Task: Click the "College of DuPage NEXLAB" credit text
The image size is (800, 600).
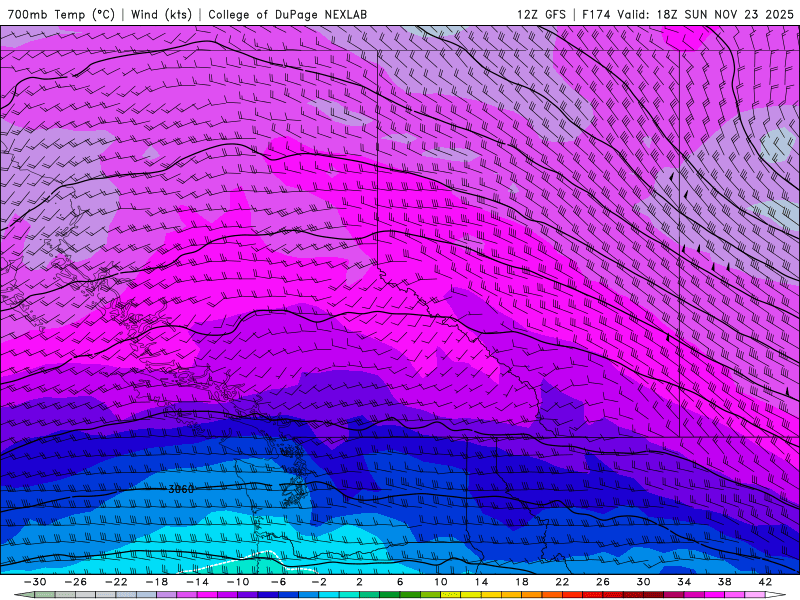Action: point(287,14)
